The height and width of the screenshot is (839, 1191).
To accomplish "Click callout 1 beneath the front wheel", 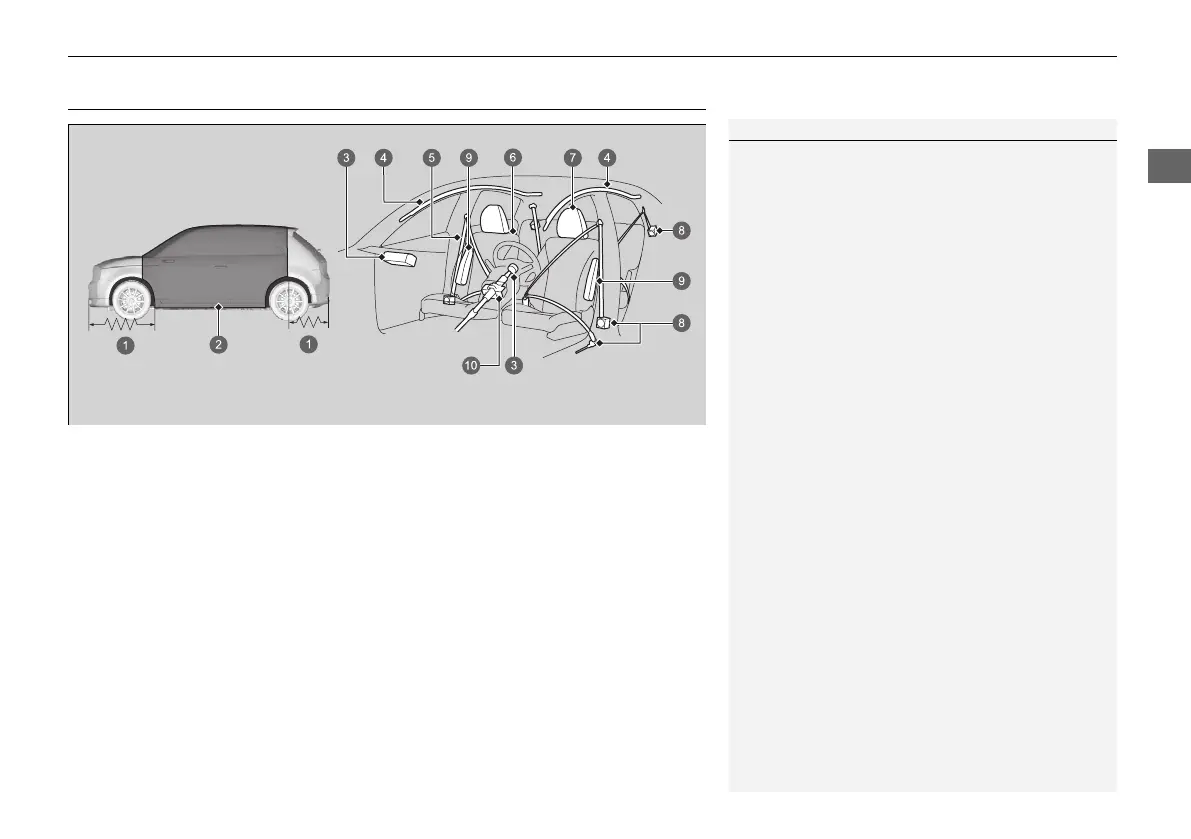I will pyautogui.click(x=125, y=345).
